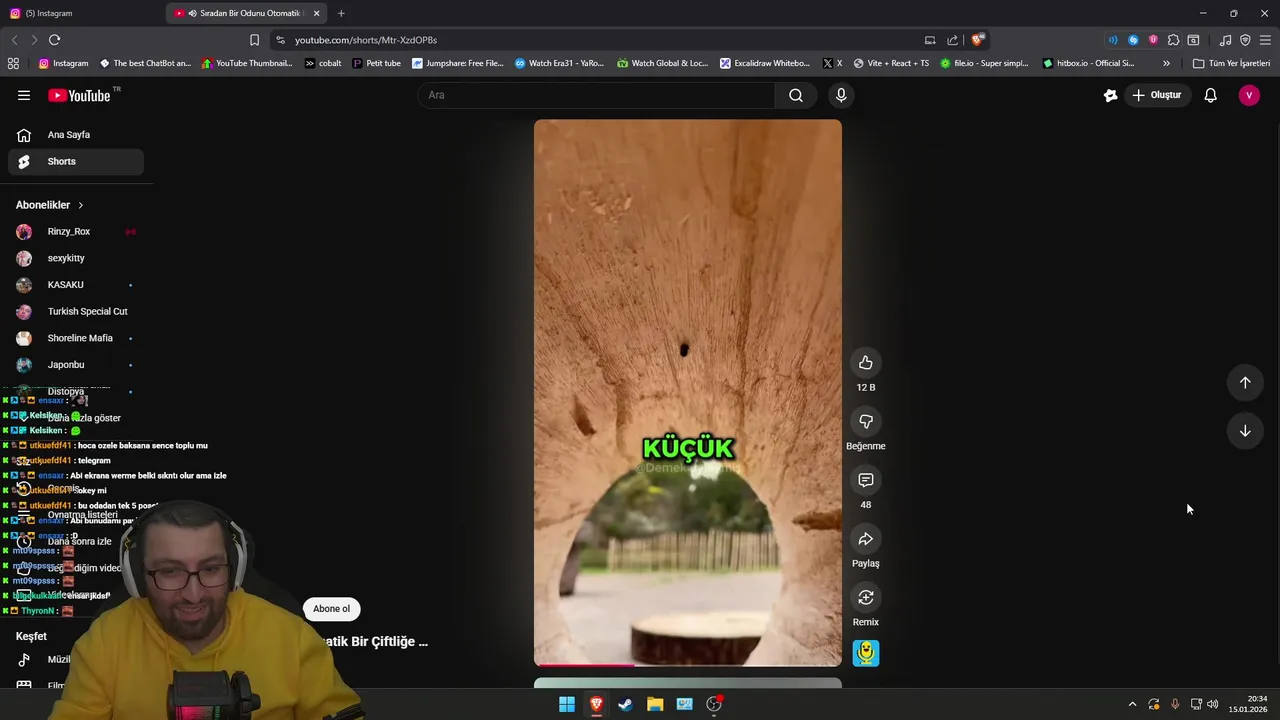The height and width of the screenshot is (720, 1280).
Task: Open Brave browser in the taskbar
Action: [x=596, y=704]
